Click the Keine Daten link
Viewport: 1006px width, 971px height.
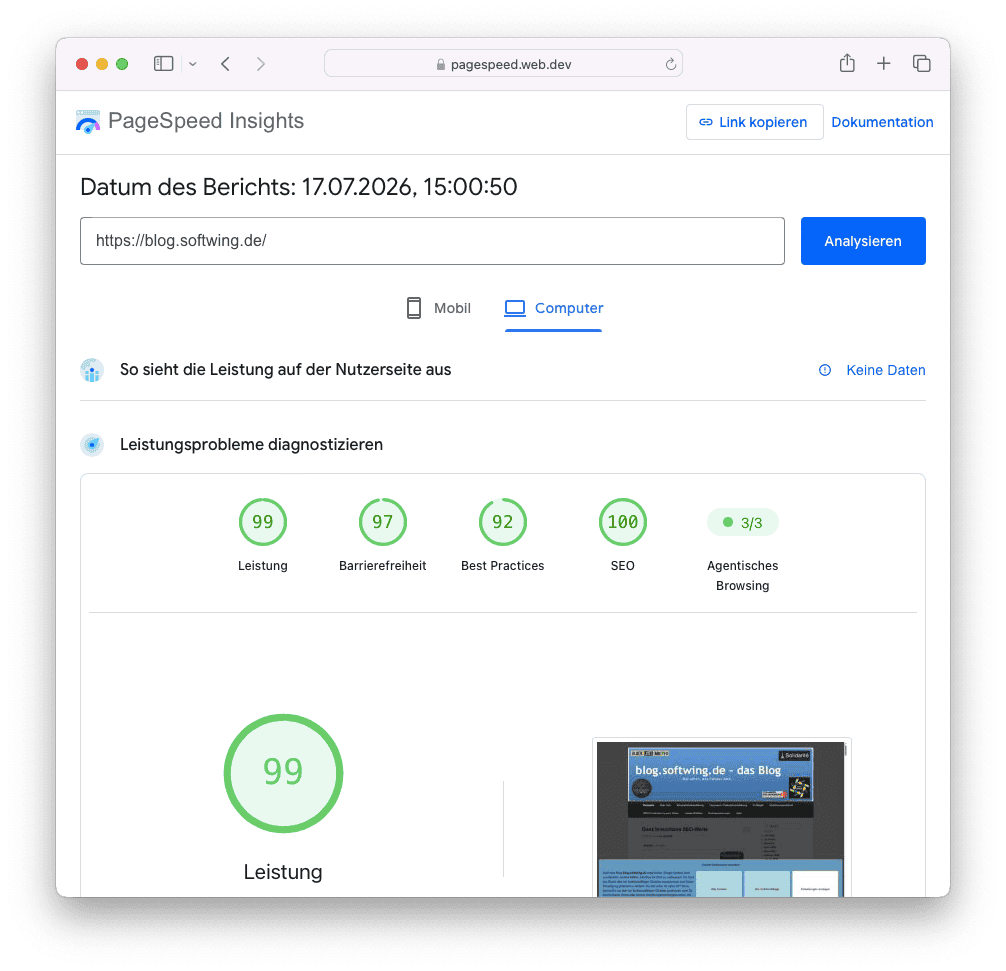tap(885, 370)
